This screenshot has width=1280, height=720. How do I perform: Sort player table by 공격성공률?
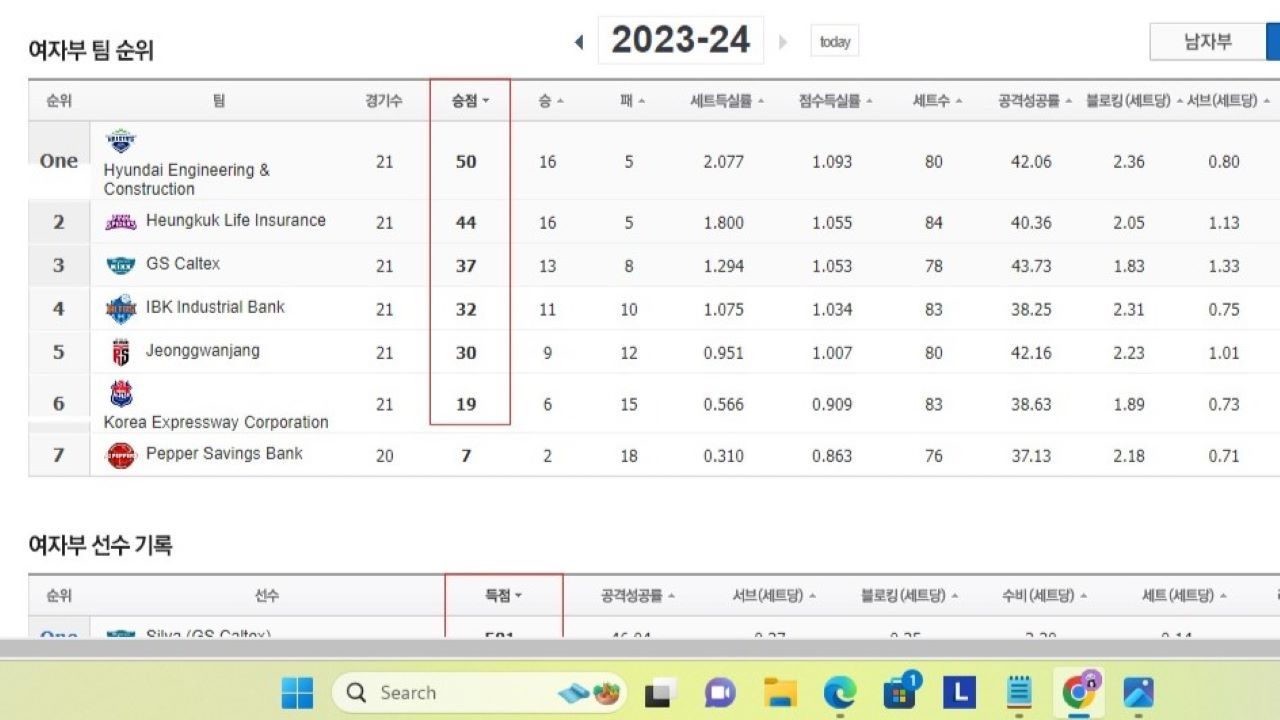tap(638, 595)
